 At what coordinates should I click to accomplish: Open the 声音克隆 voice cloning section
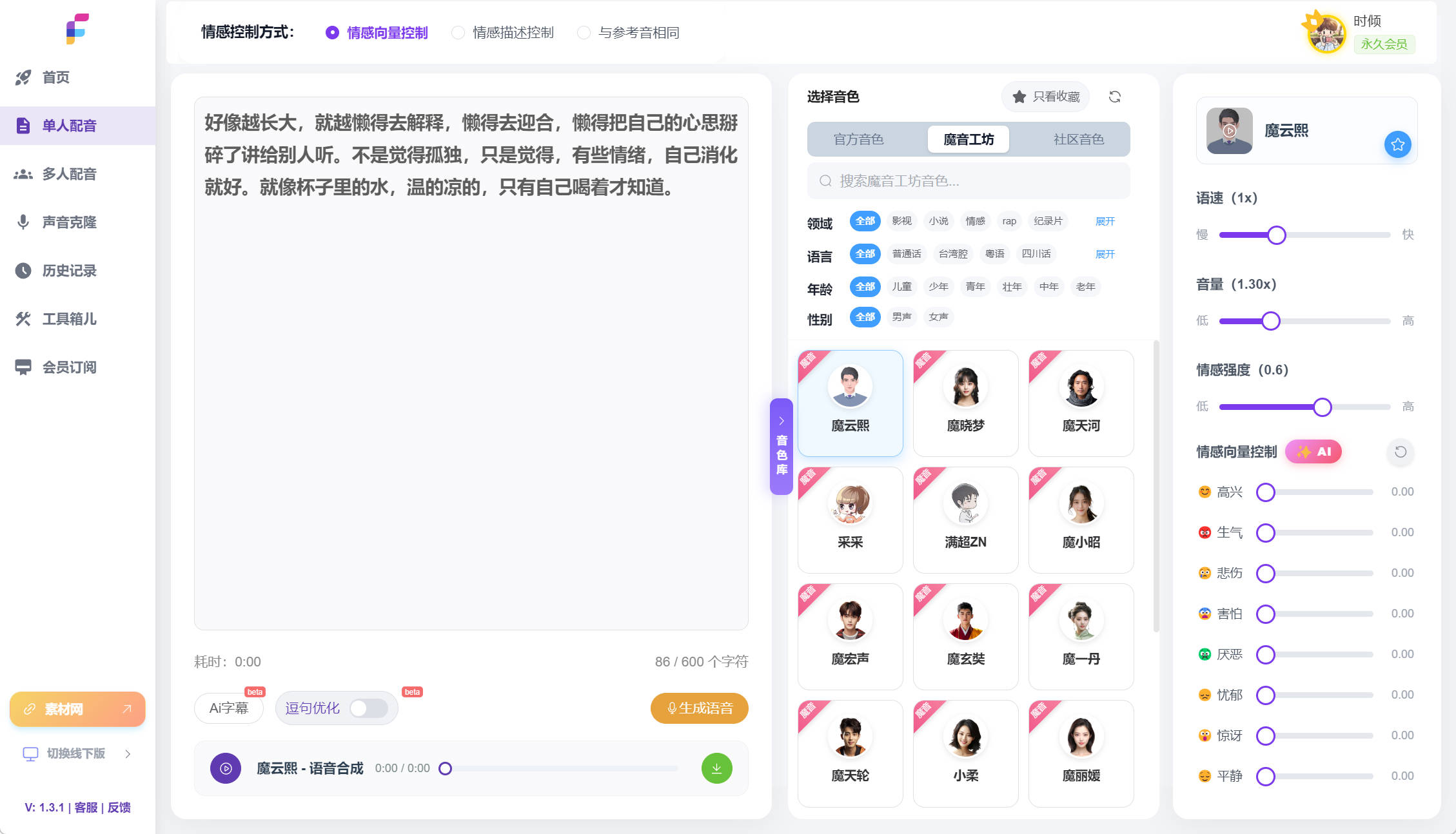tap(69, 222)
